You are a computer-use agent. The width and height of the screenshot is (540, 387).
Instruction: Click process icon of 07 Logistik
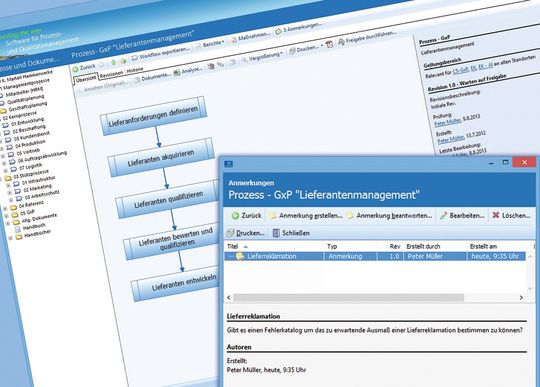tap(13, 169)
